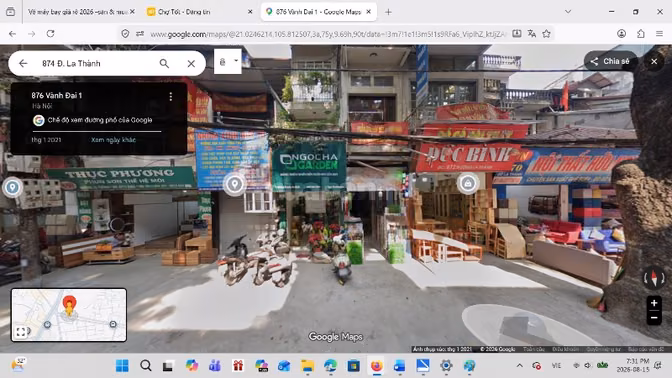Click the search magnifier in Maps box
Viewport: 672px width, 378px height.
pyautogui.click(x=164, y=63)
